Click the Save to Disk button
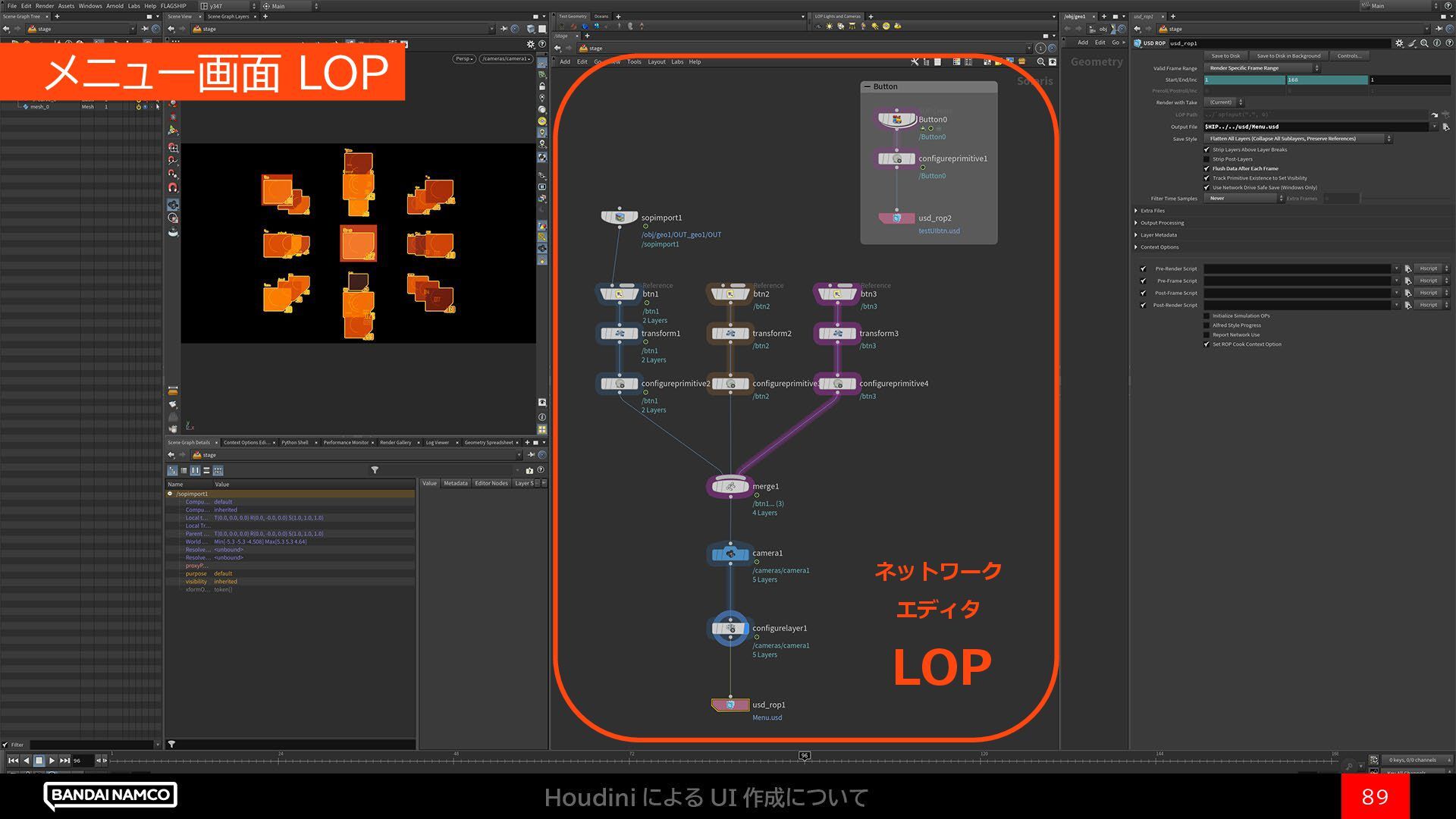The image size is (1456, 819). coord(1225,56)
